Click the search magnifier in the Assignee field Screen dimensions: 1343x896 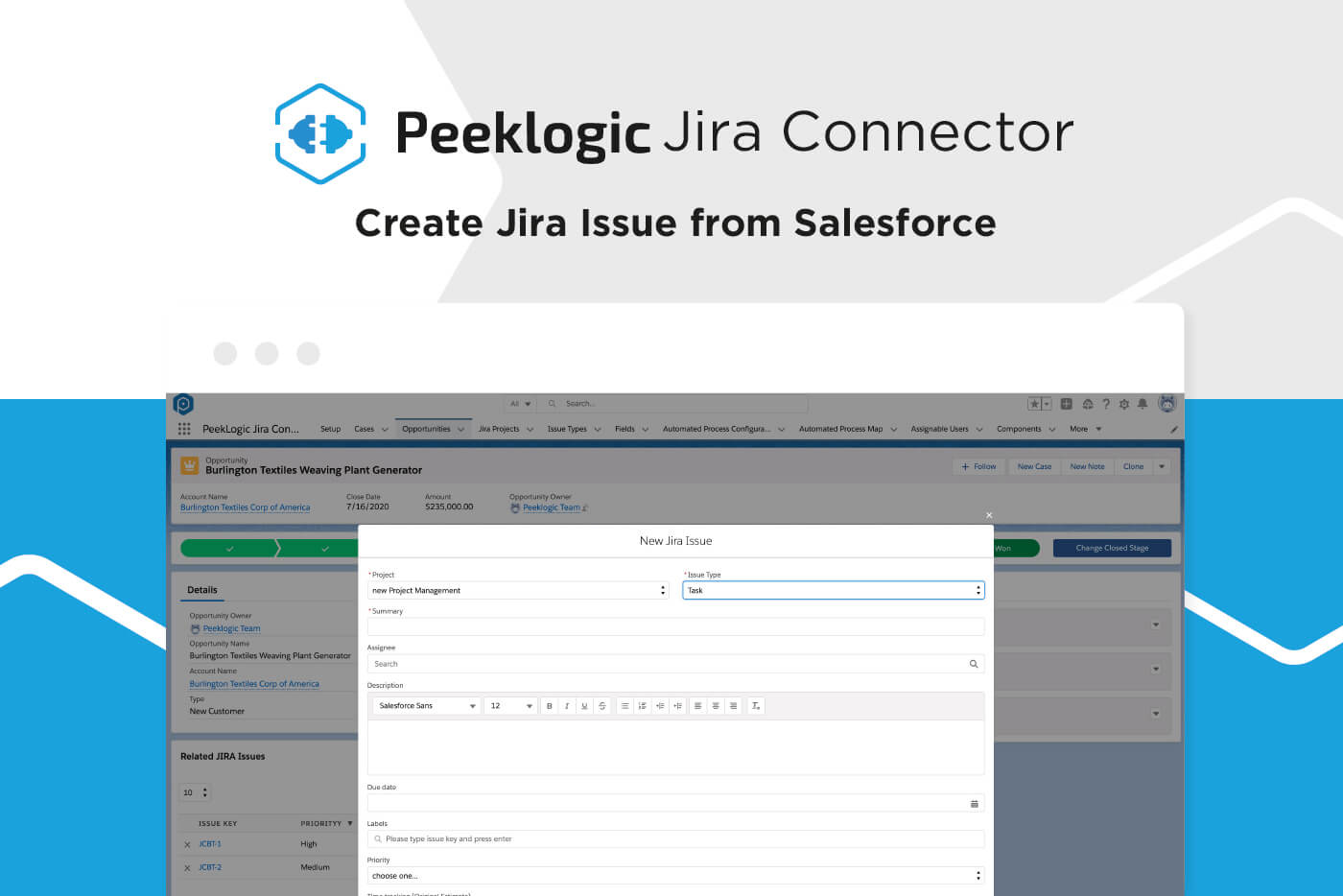(973, 663)
